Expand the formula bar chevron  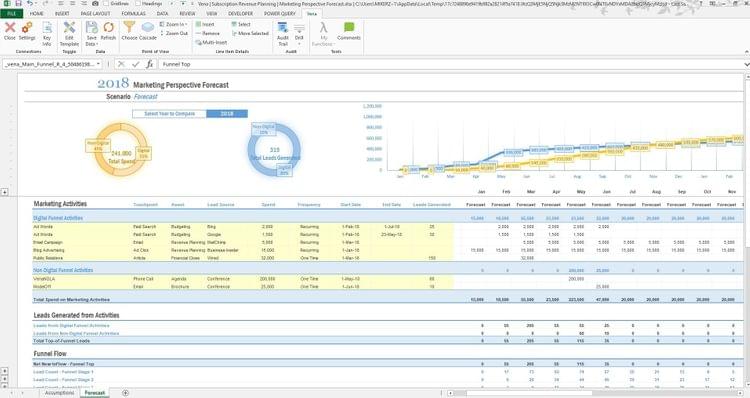click(x=746, y=64)
